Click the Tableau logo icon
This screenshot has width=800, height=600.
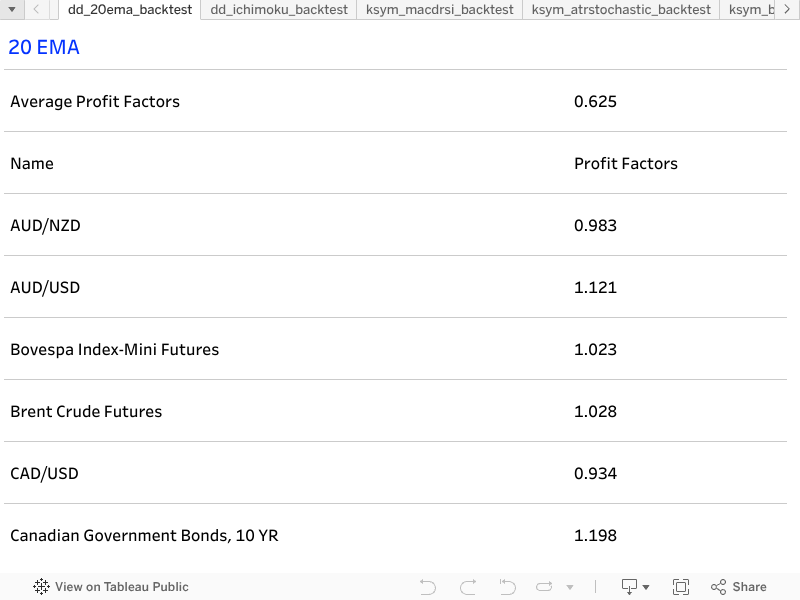[42, 587]
